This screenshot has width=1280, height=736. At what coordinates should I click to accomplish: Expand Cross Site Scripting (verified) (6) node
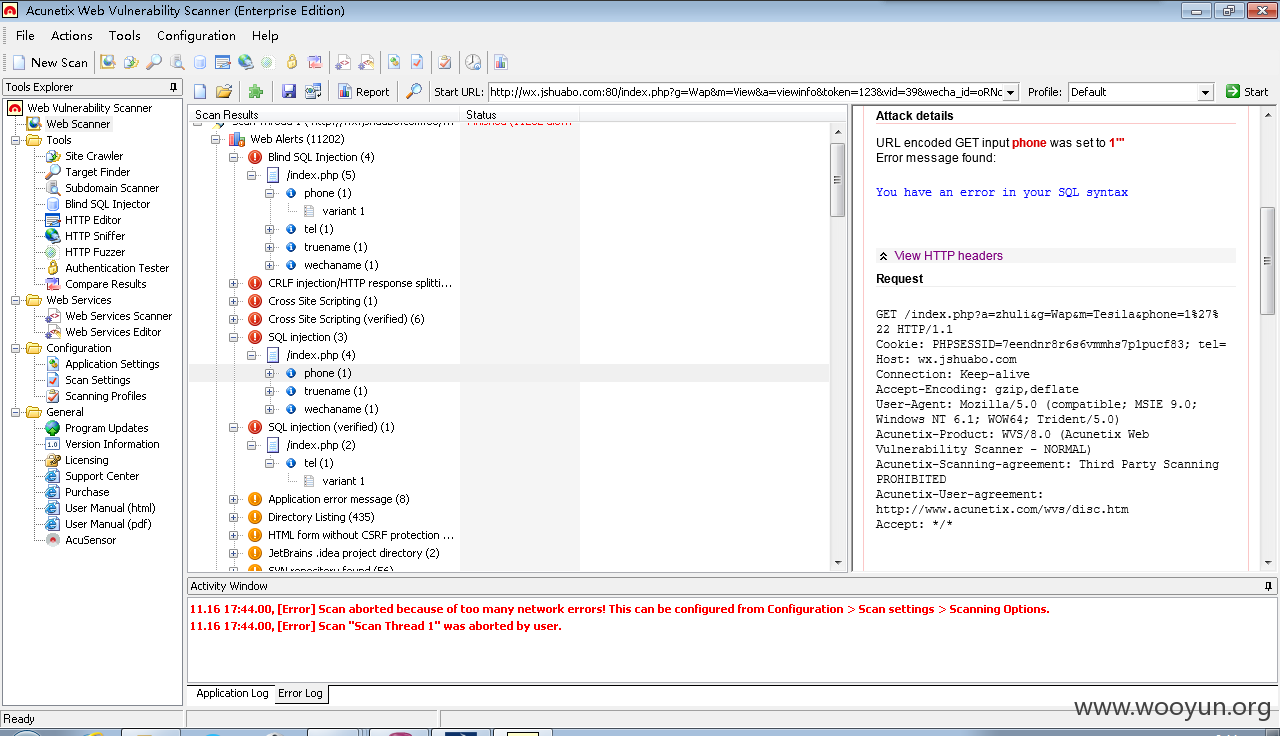click(234, 319)
